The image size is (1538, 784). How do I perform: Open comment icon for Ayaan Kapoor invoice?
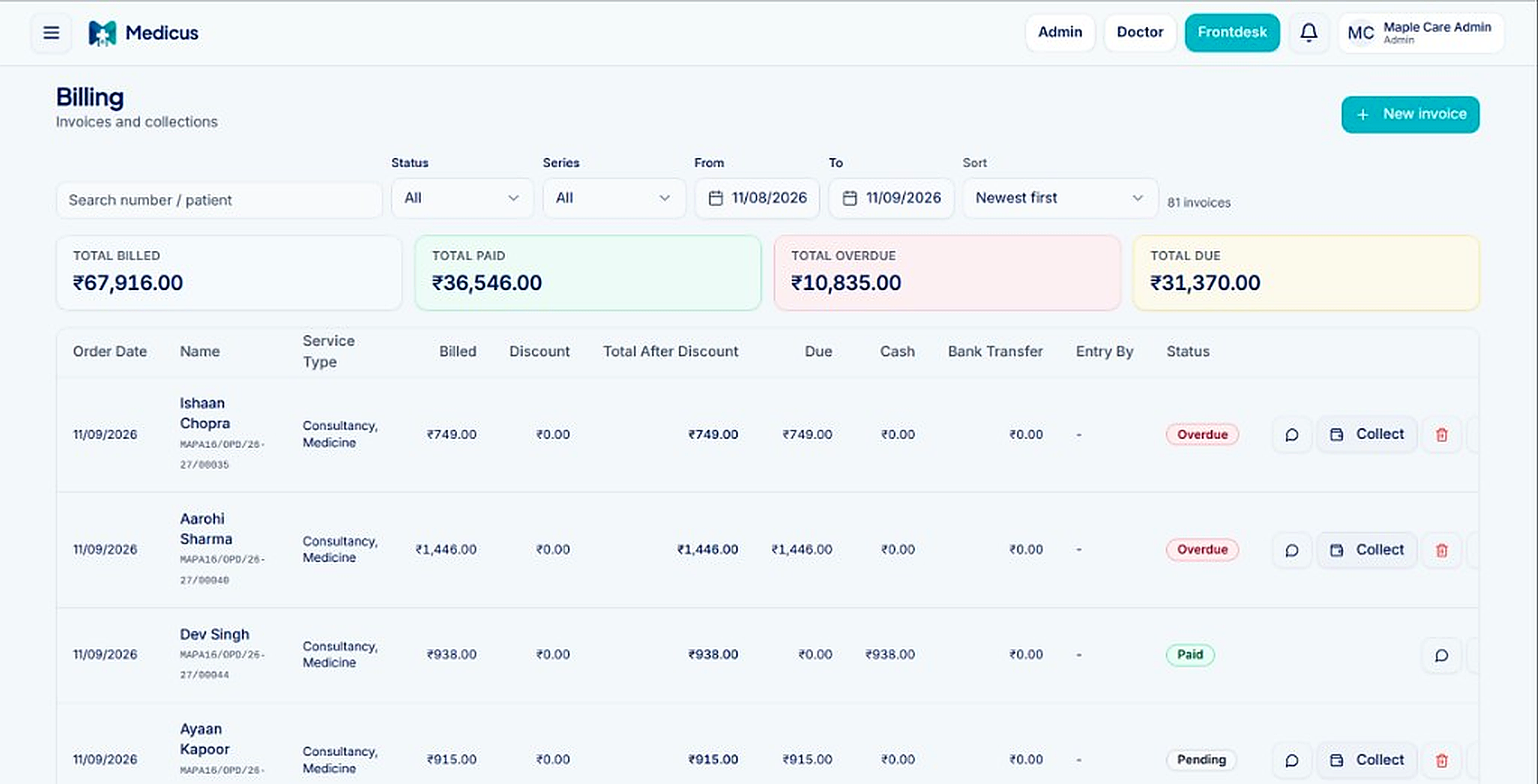click(x=1292, y=760)
